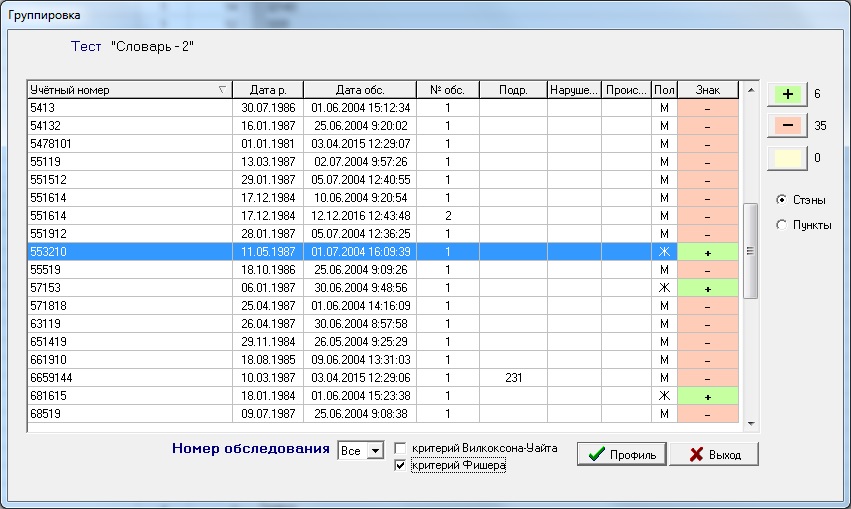Enable критерий Вилкоксона-Чайта checkbox
Screen dimensions: 851x509
pyautogui.click(x=401, y=448)
